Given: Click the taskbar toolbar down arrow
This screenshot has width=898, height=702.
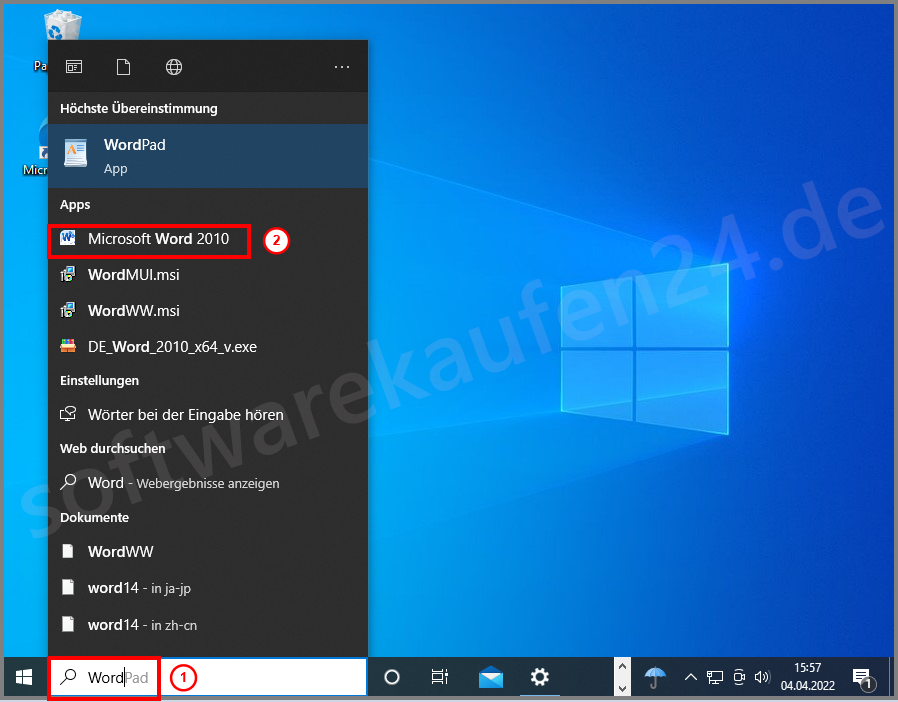Looking at the screenshot, I should coord(623,688).
